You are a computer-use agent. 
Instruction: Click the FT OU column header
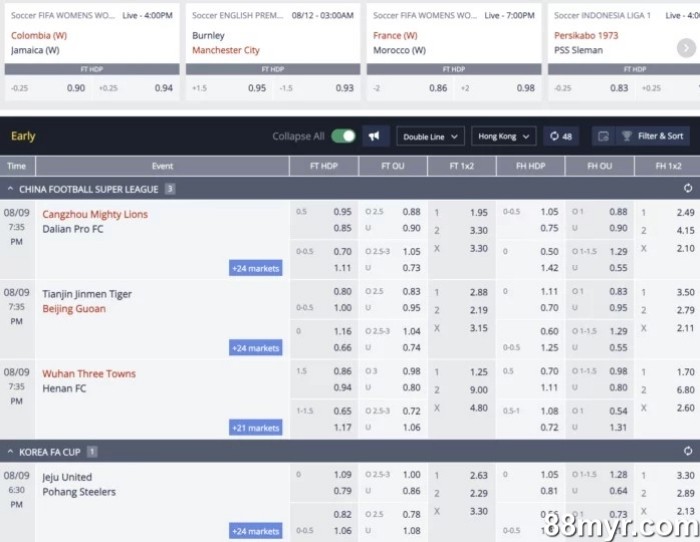(393, 166)
